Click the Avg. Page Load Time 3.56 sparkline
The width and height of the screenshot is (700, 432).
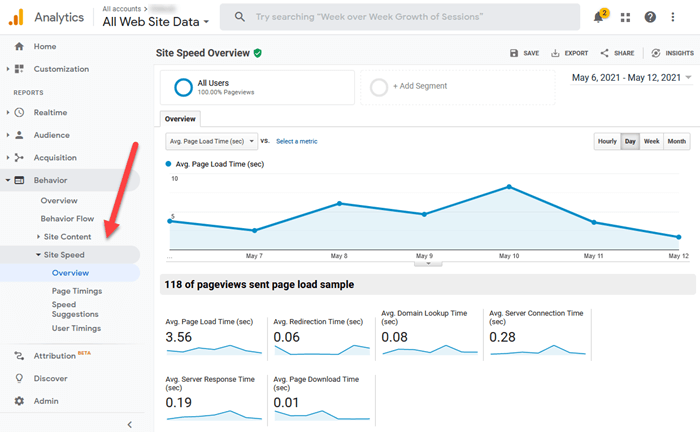point(214,350)
